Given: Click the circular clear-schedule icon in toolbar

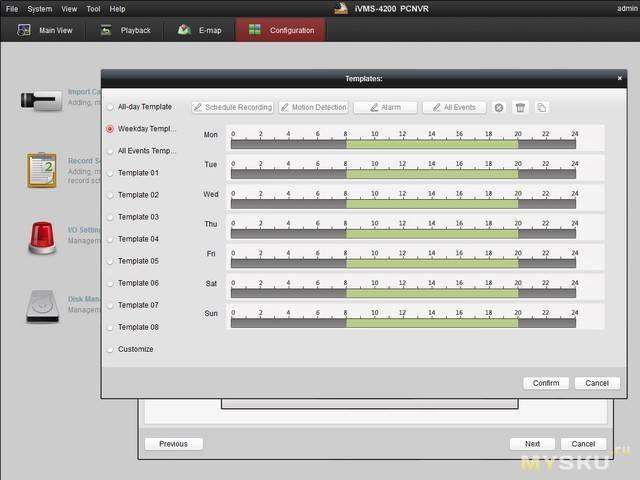Looking at the screenshot, I should coord(499,108).
